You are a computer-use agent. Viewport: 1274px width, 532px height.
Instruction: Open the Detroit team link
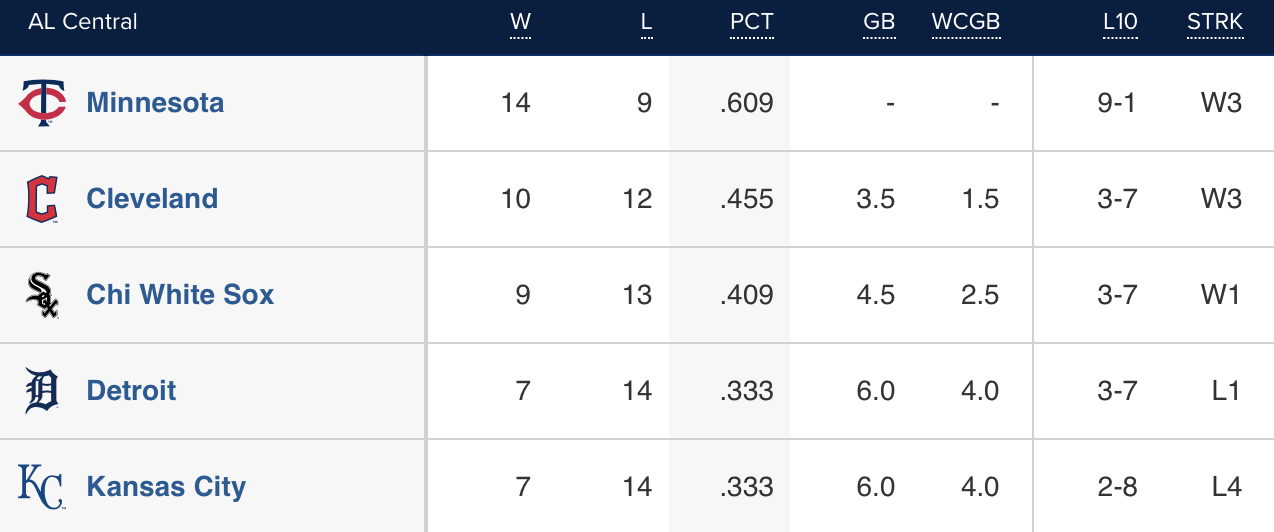click(x=131, y=391)
